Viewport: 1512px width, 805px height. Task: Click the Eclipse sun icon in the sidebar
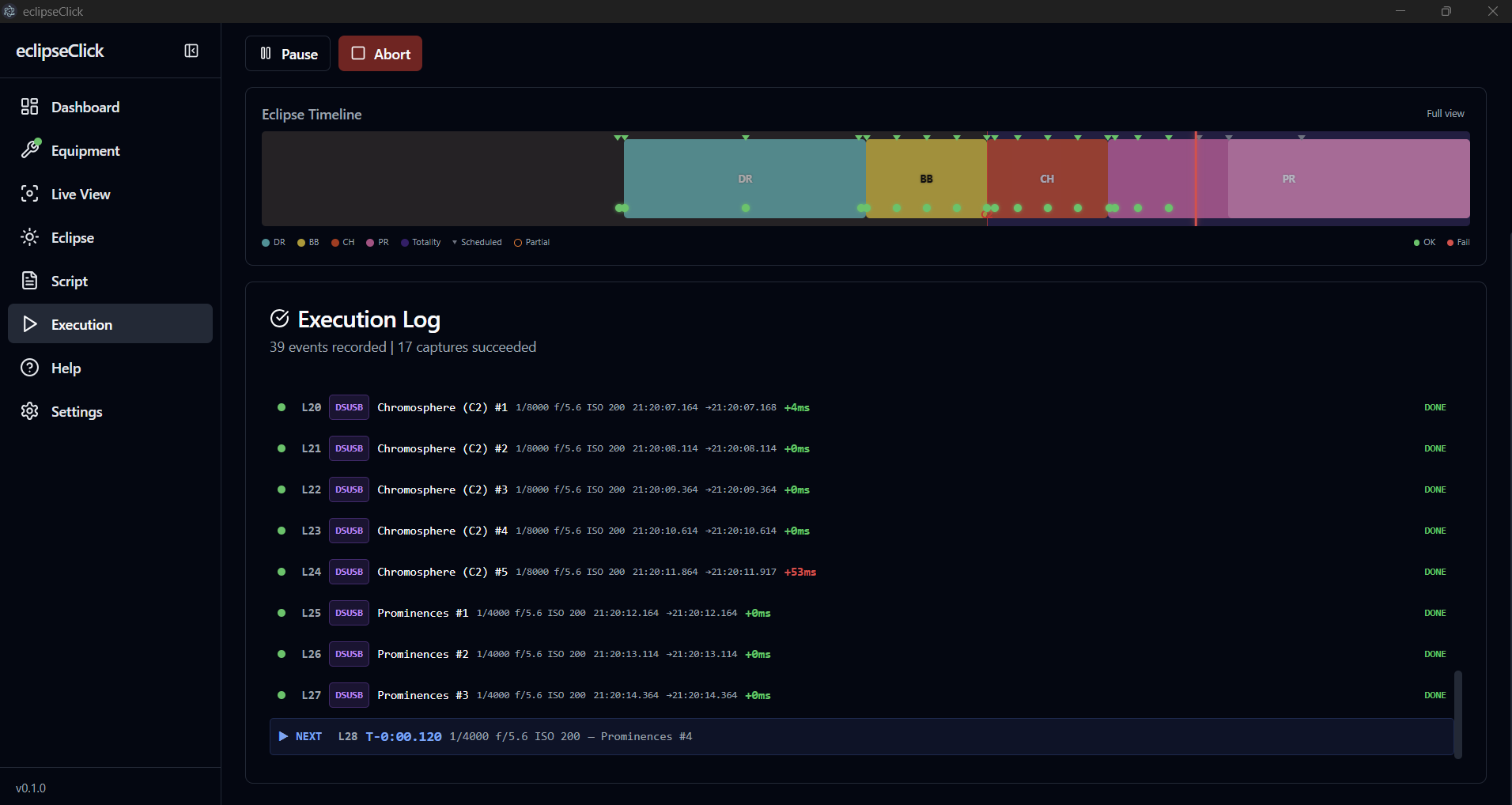(x=30, y=236)
